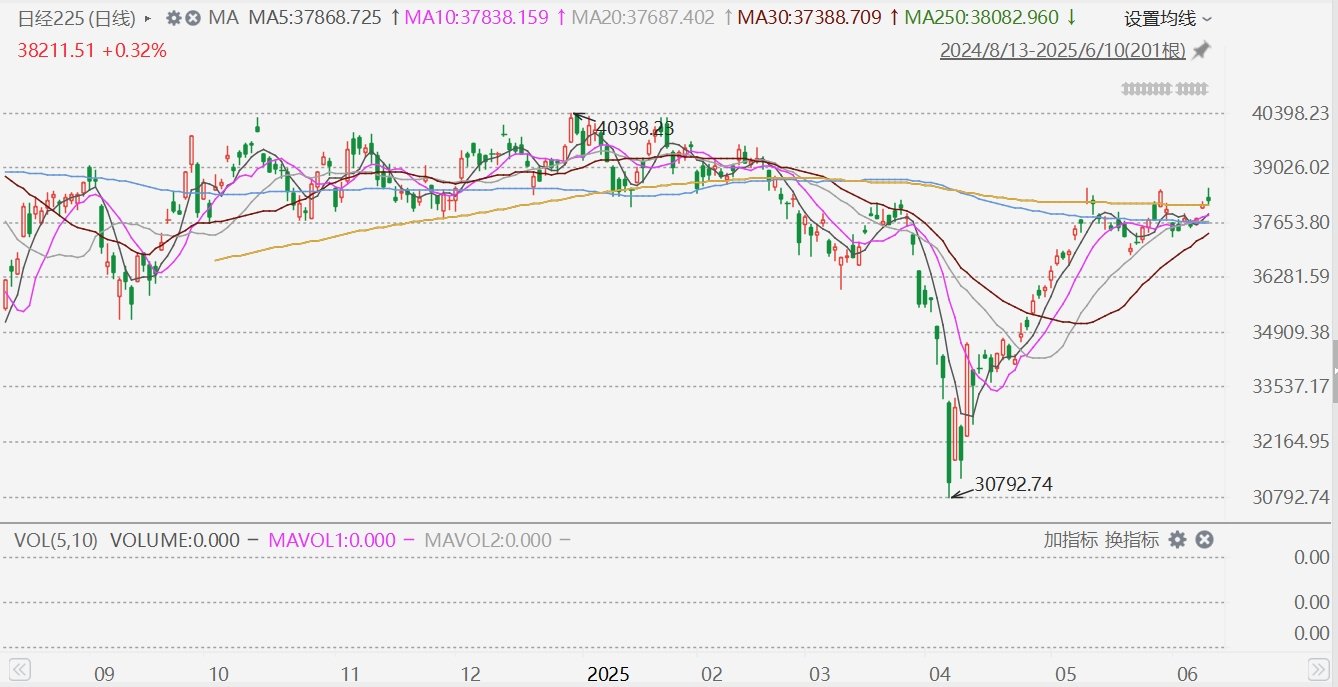Expand the small triangle beside 日经225 (日线)
The image size is (1338, 687).
[x=149, y=18]
